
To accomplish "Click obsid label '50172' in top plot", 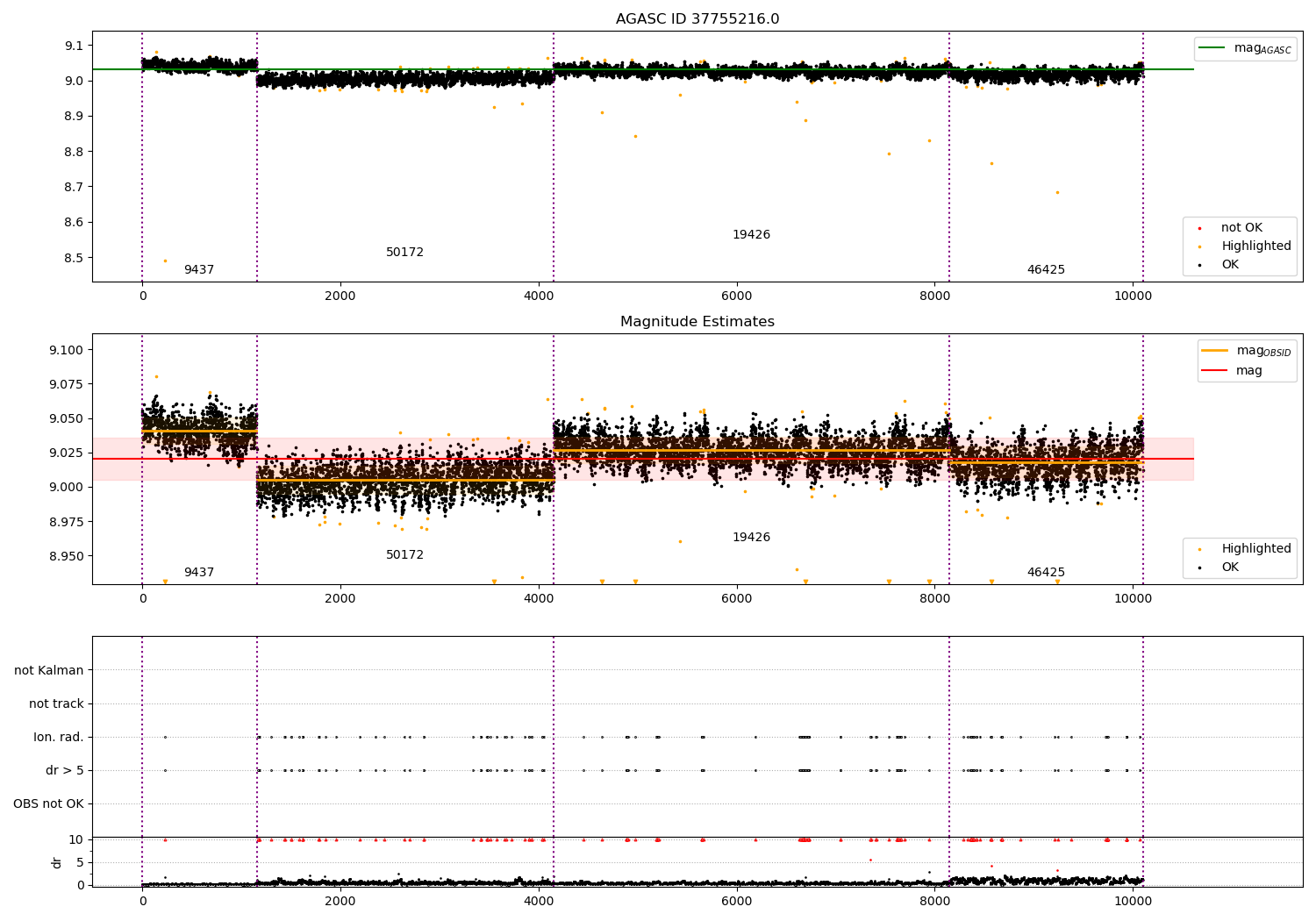I will [x=404, y=253].
